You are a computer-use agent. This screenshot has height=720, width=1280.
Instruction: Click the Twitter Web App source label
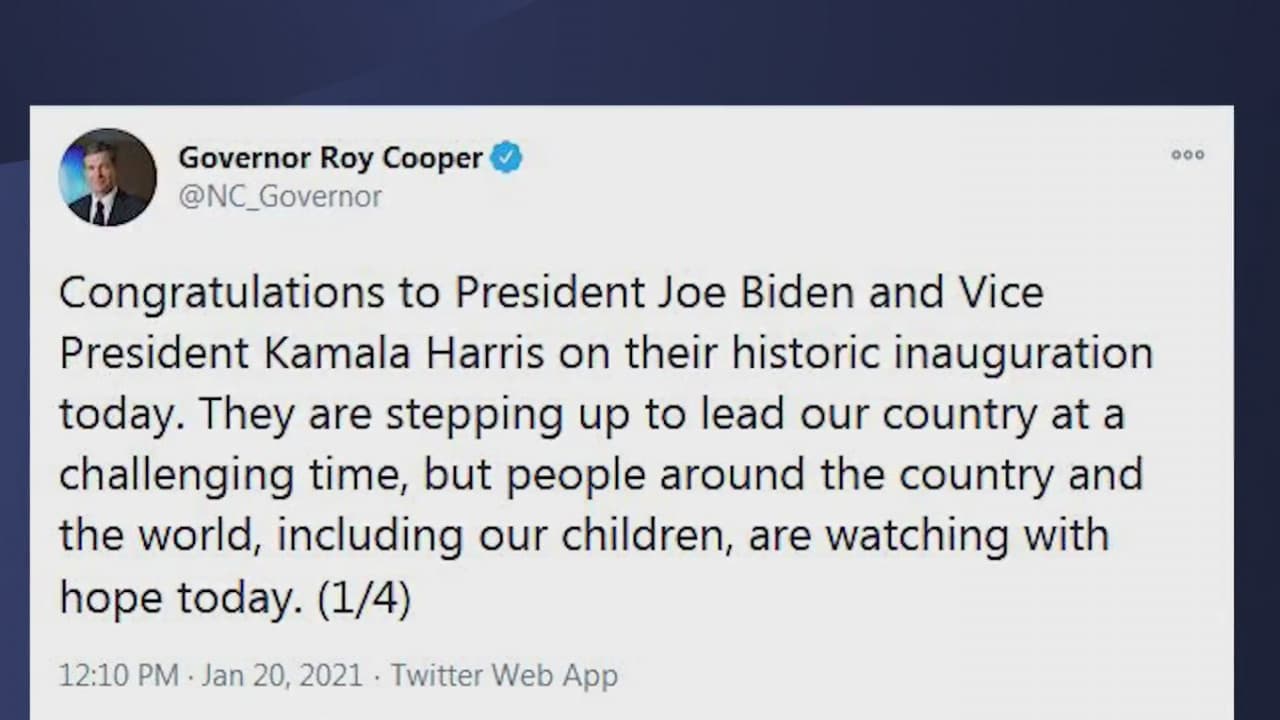[x=504, y=675]
